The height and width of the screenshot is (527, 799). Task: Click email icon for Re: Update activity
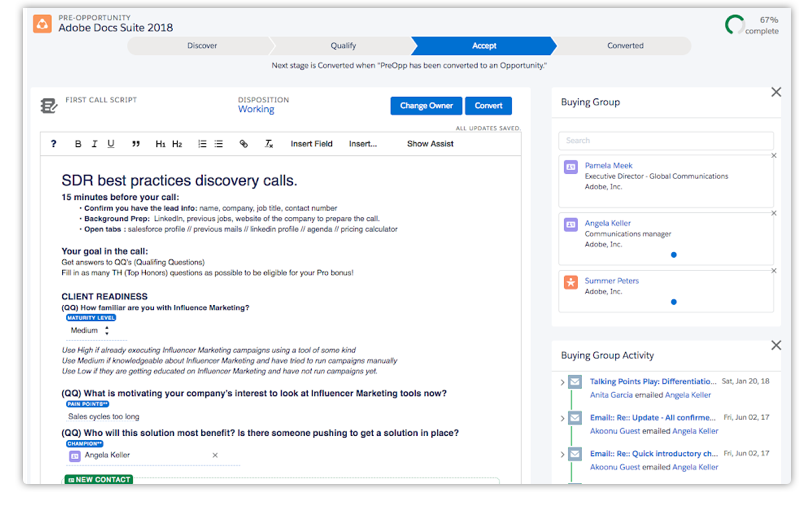575,418
